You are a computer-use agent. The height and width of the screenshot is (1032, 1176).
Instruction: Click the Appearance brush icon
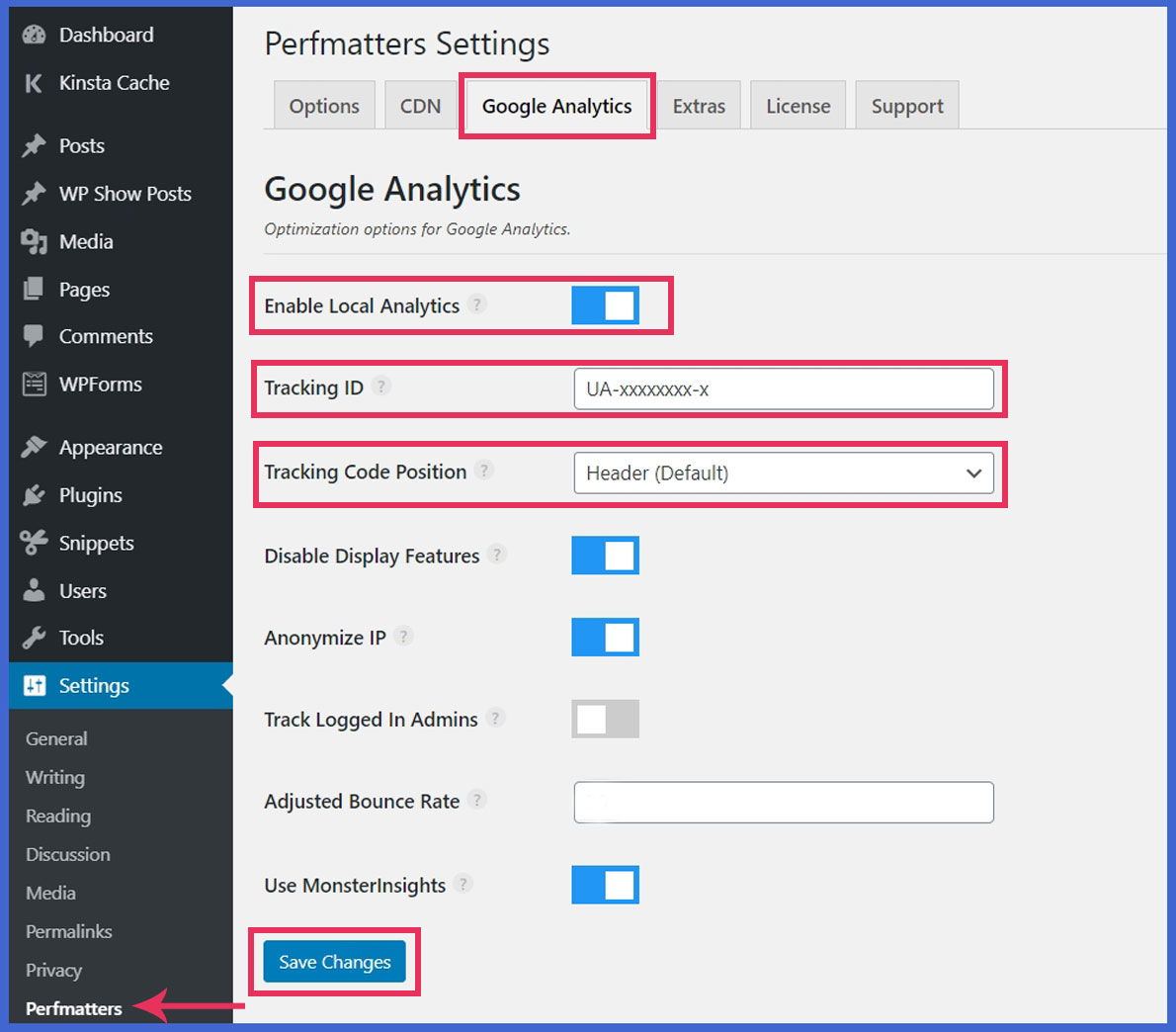[x=34, y=447]
